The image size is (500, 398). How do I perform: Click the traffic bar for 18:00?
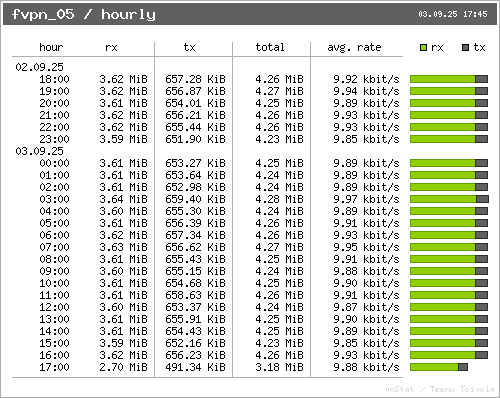coord(449,79)
